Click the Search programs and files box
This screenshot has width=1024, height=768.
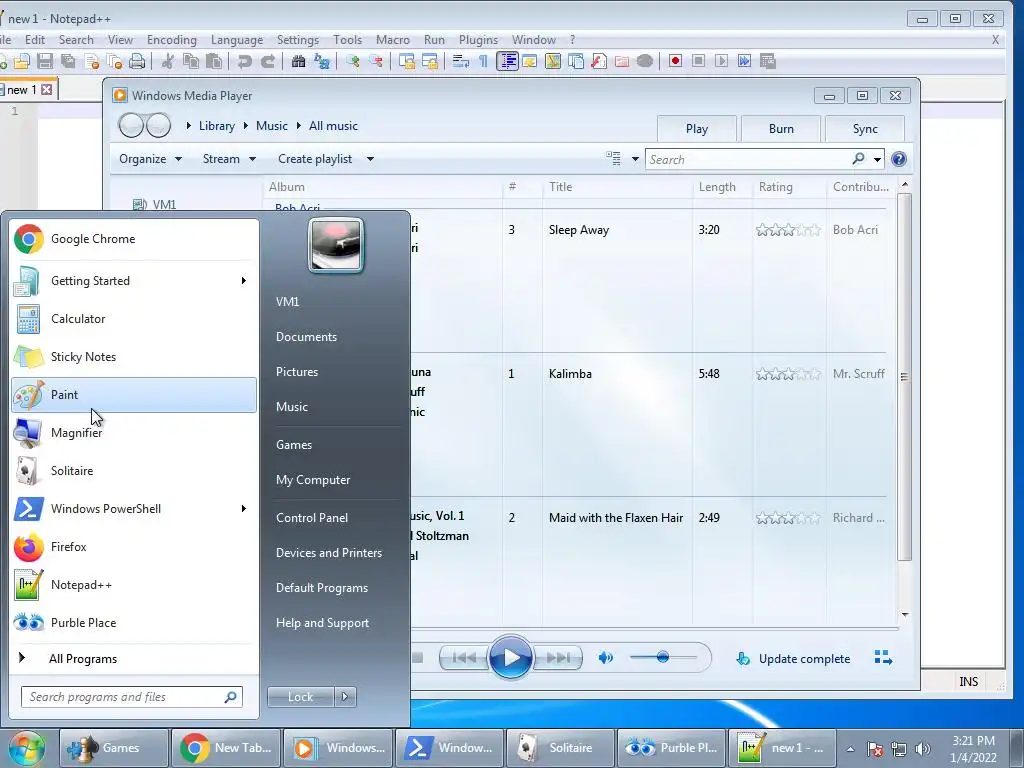click(132, 697)
